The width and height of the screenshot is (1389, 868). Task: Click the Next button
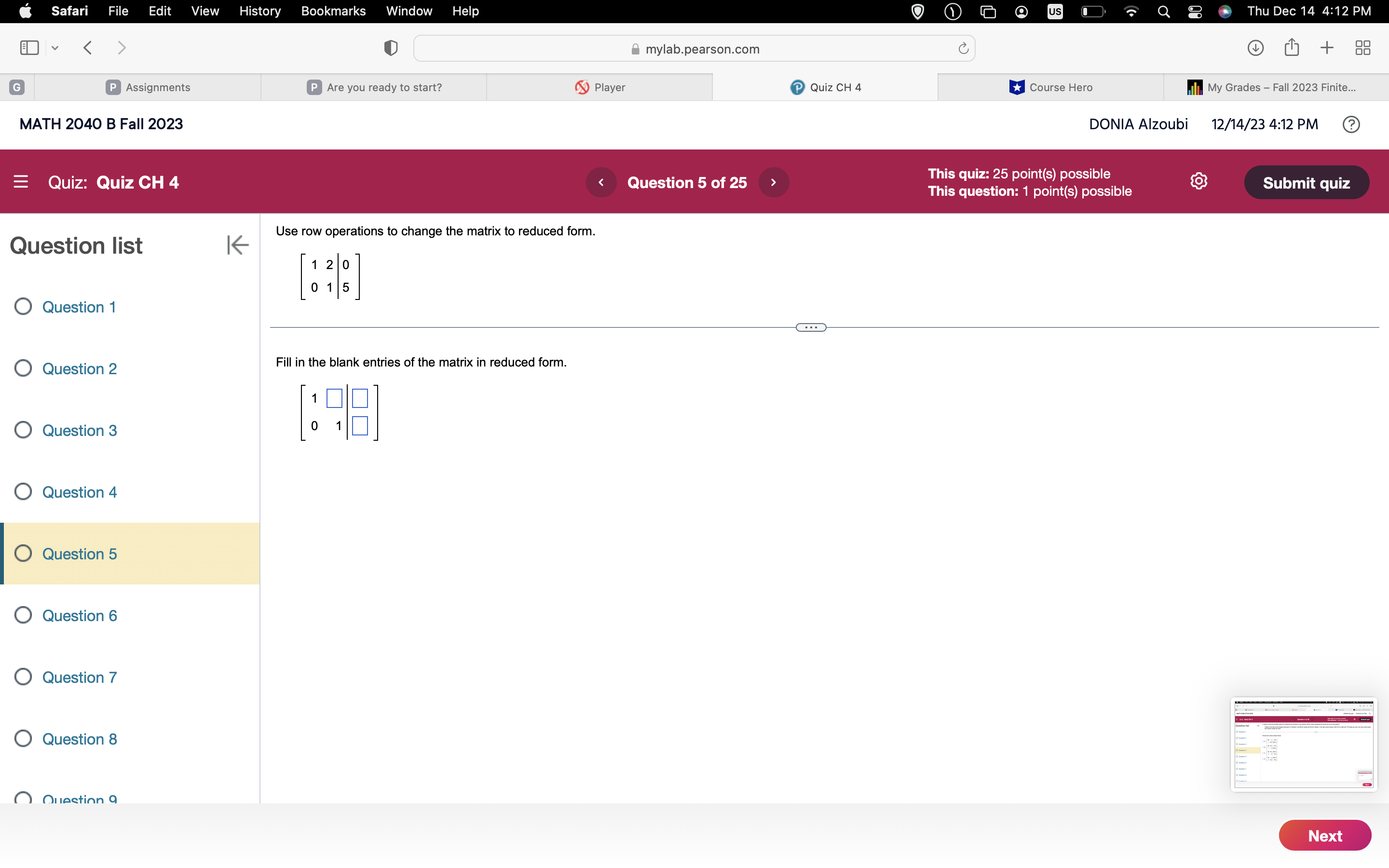(1325, 836)
